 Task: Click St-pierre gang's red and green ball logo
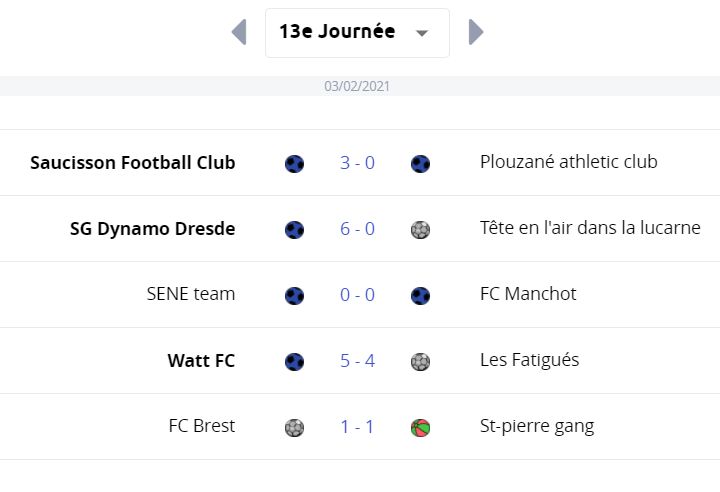point(420,428)
